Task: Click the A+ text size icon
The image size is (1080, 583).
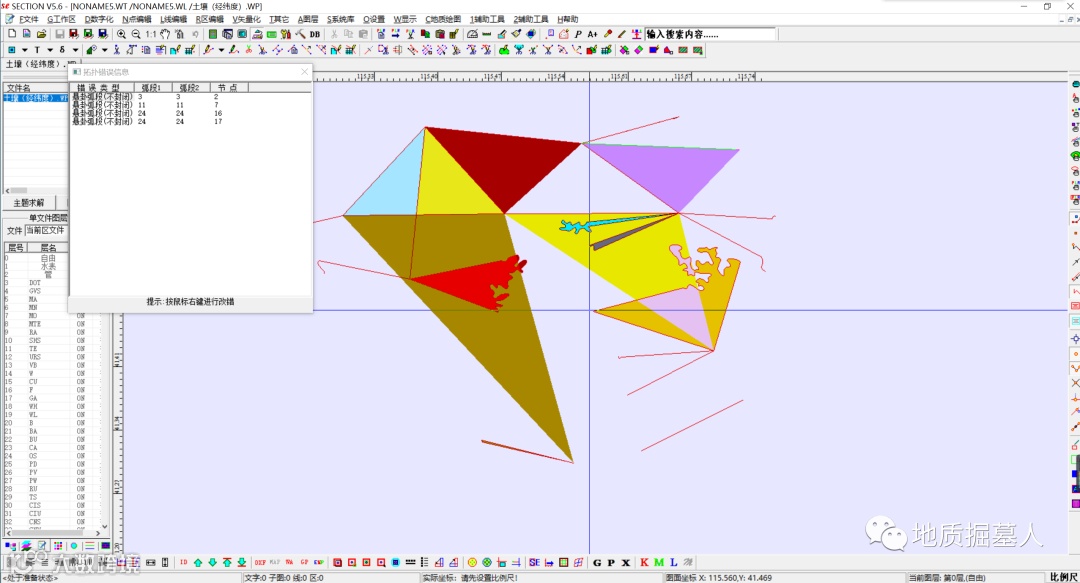Action: (592, 34)
